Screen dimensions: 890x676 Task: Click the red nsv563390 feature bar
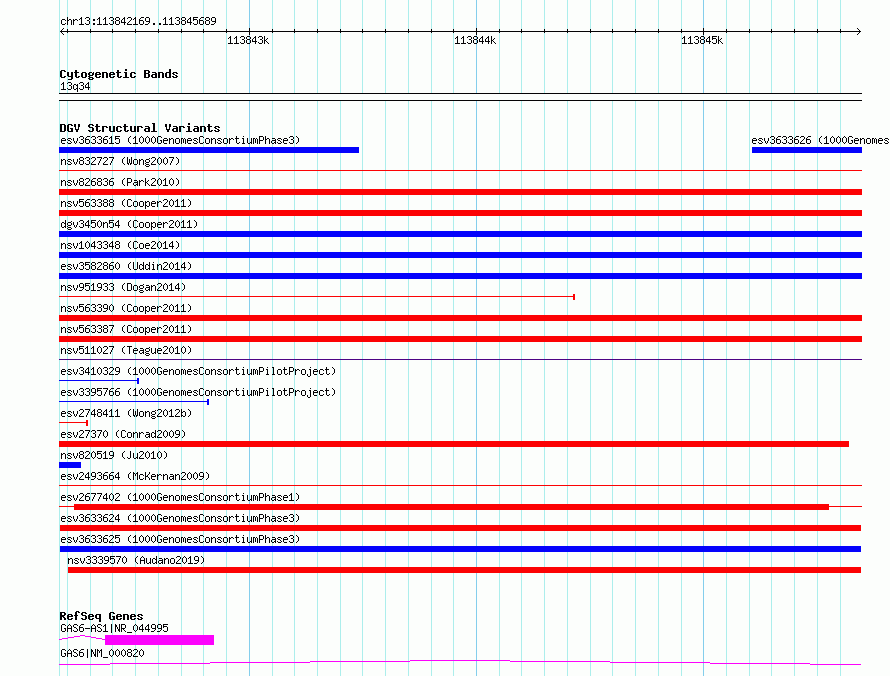click(x=460, y=318)
